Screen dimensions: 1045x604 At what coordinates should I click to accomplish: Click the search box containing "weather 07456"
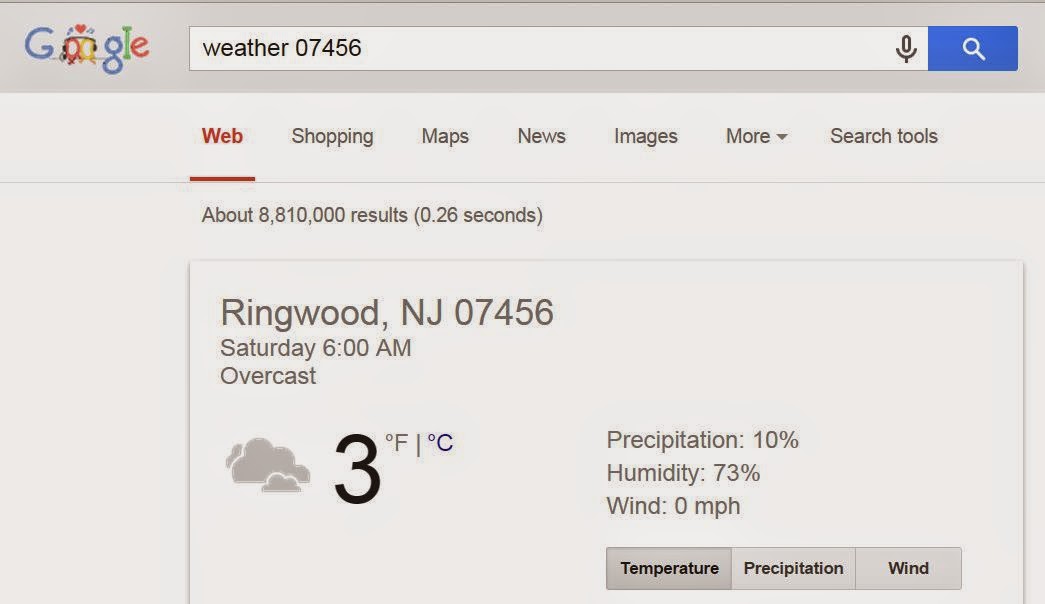[x=540, y=48]
